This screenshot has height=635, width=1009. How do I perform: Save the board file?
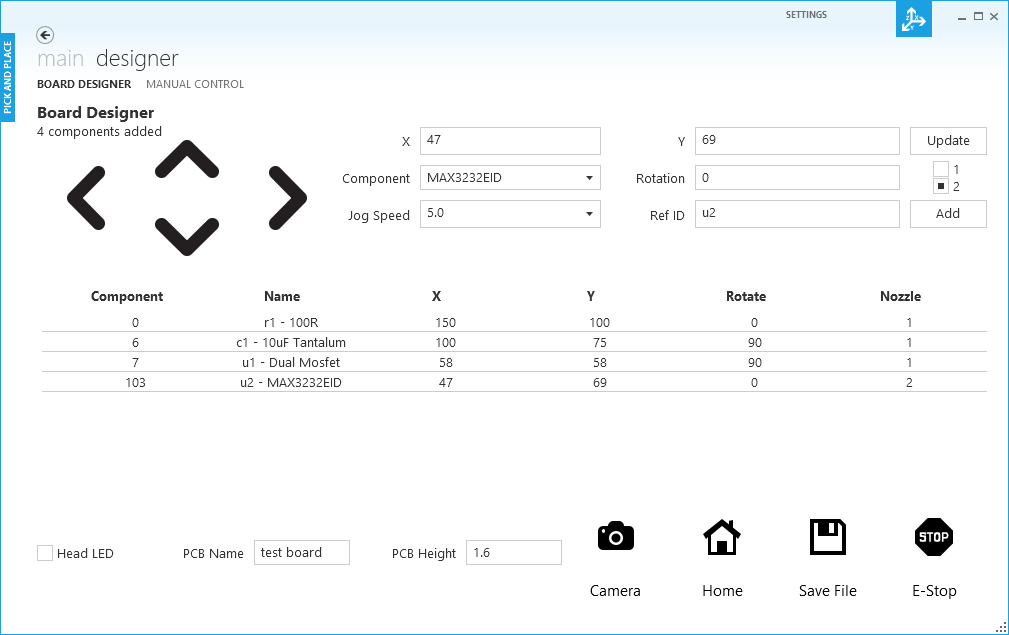pos(827,537)
